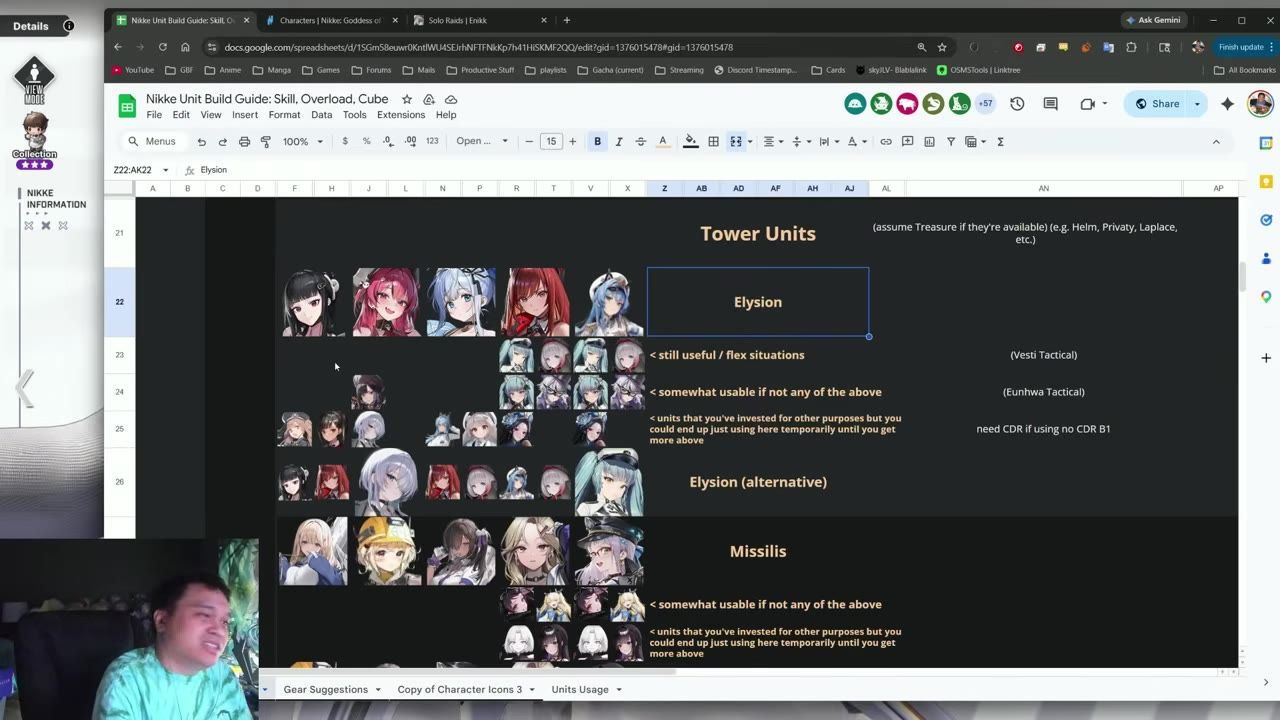Viewport: 1280px width, 720px height.
Task: Reload the page in Chrome
Action: [x=162, y=47]
